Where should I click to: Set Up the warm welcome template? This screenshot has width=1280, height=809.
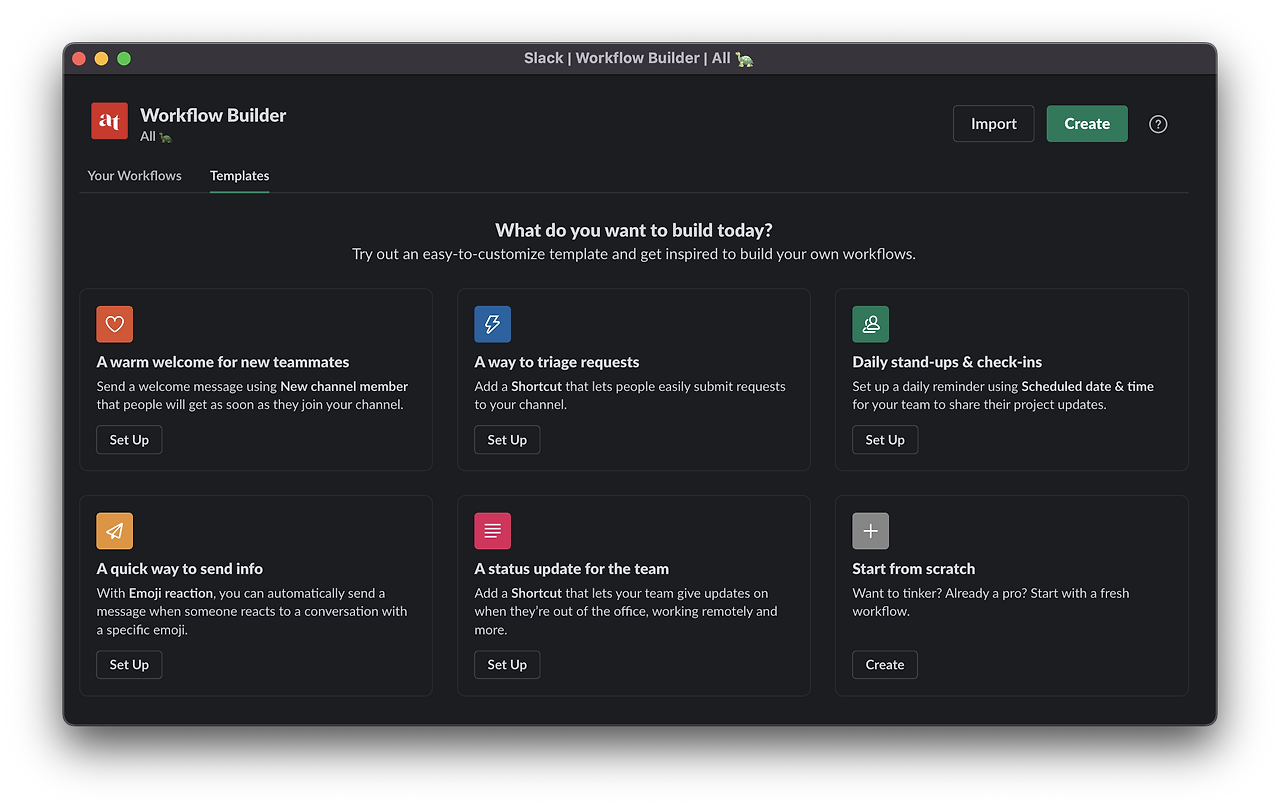[x=129, y=440]
